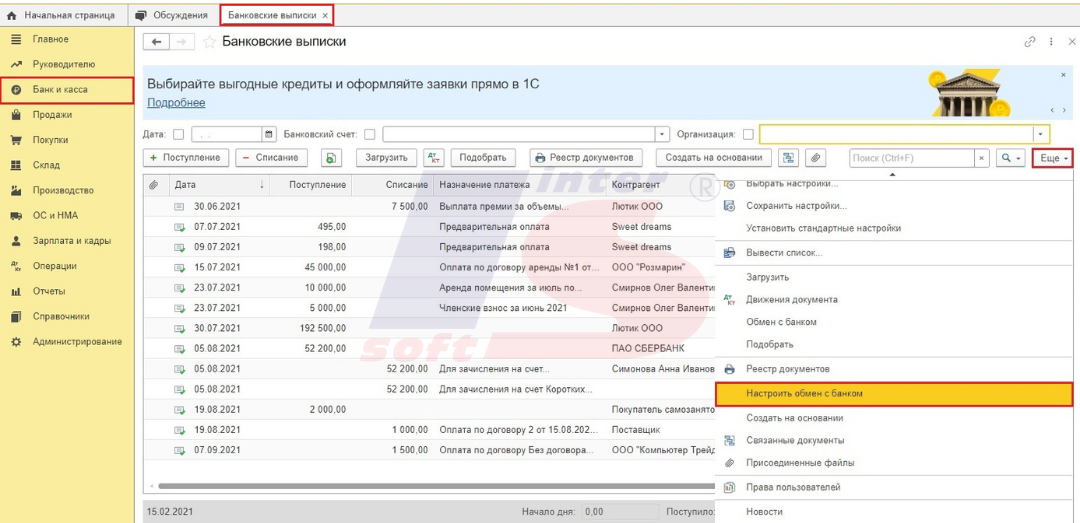
Task: Click the Справочники sidebar icon
Action: [x=17, y=316]
